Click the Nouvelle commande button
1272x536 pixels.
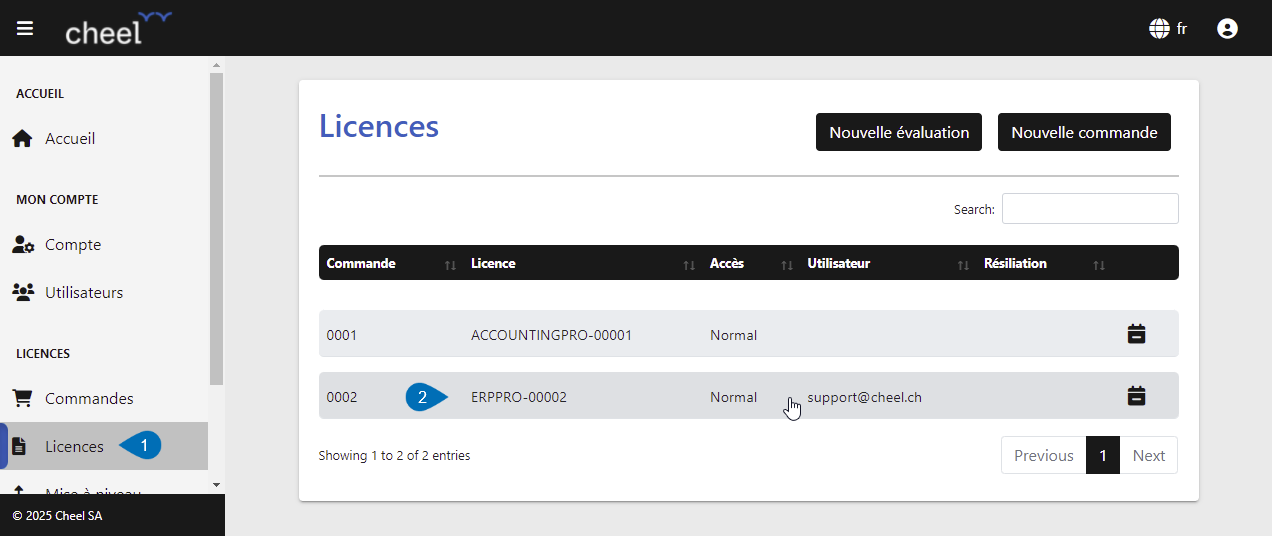pos(1084,132)
